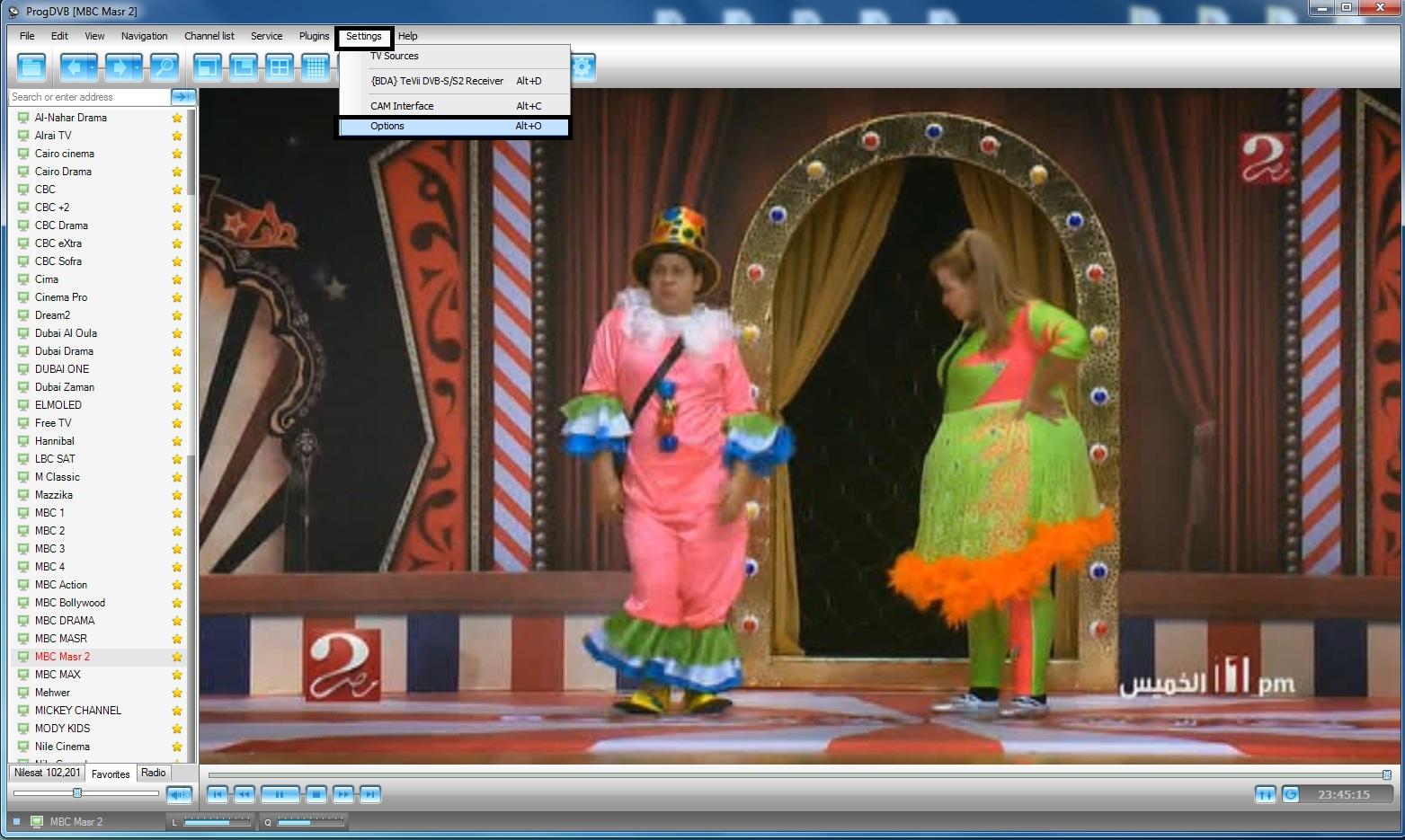This screenshot has height=840, width=1405.
Task: Stop playback
Action: tap(316, 794)
